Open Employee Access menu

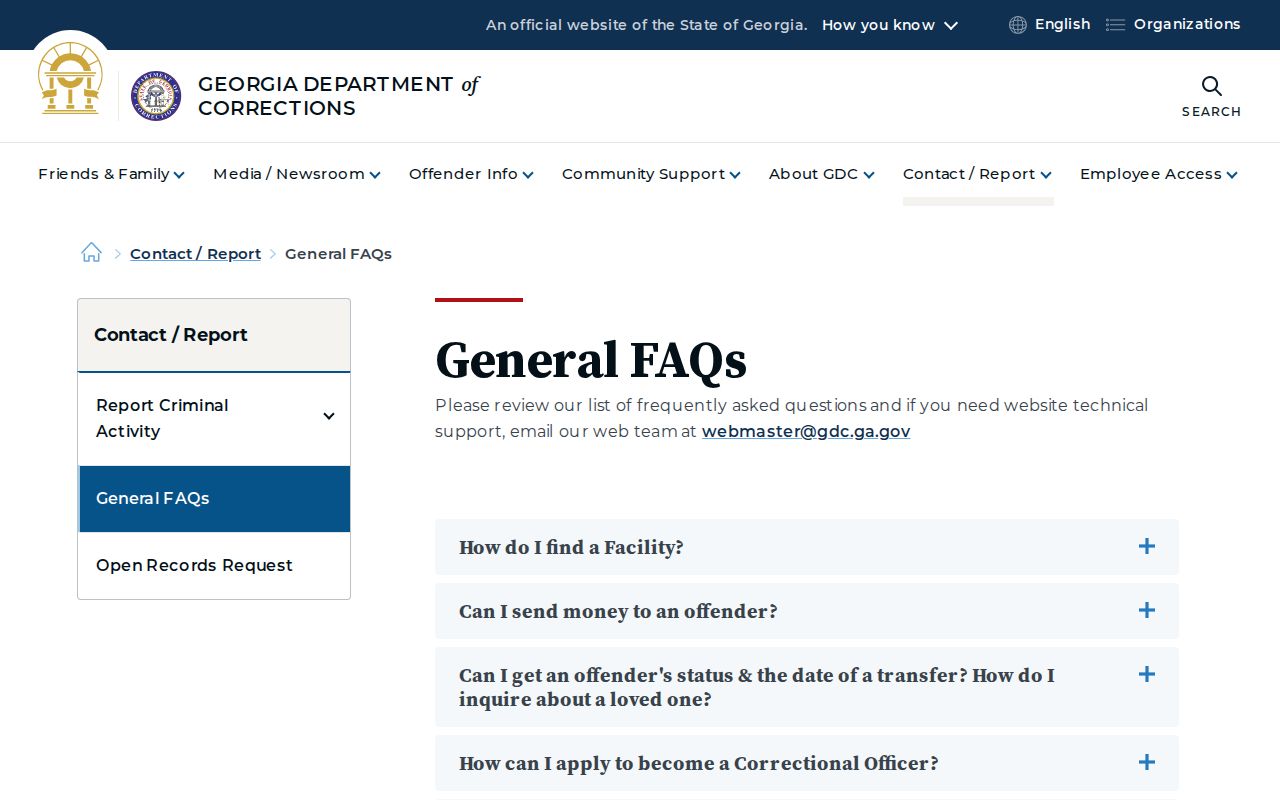1159,174
